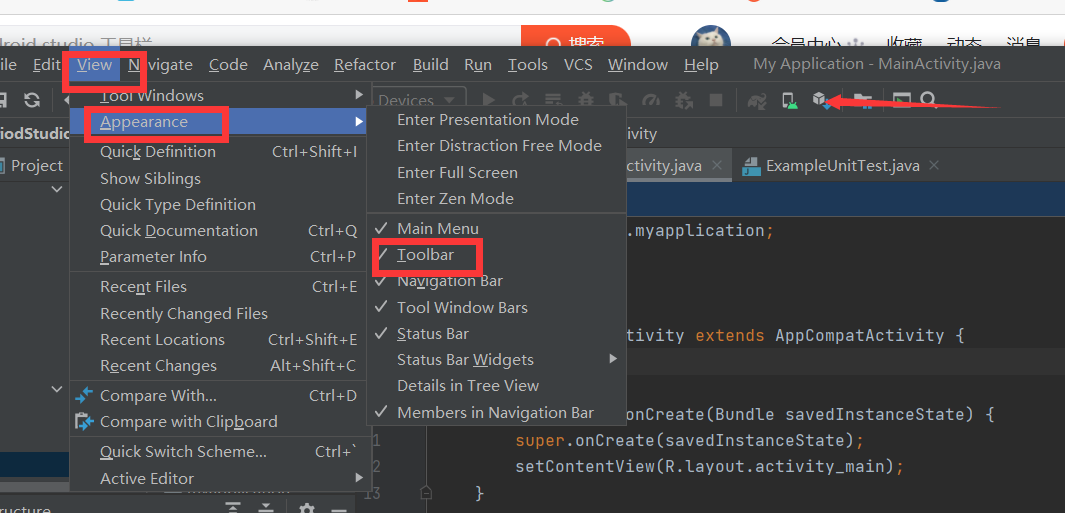Enable Details in Tree View

coord(497,385)
